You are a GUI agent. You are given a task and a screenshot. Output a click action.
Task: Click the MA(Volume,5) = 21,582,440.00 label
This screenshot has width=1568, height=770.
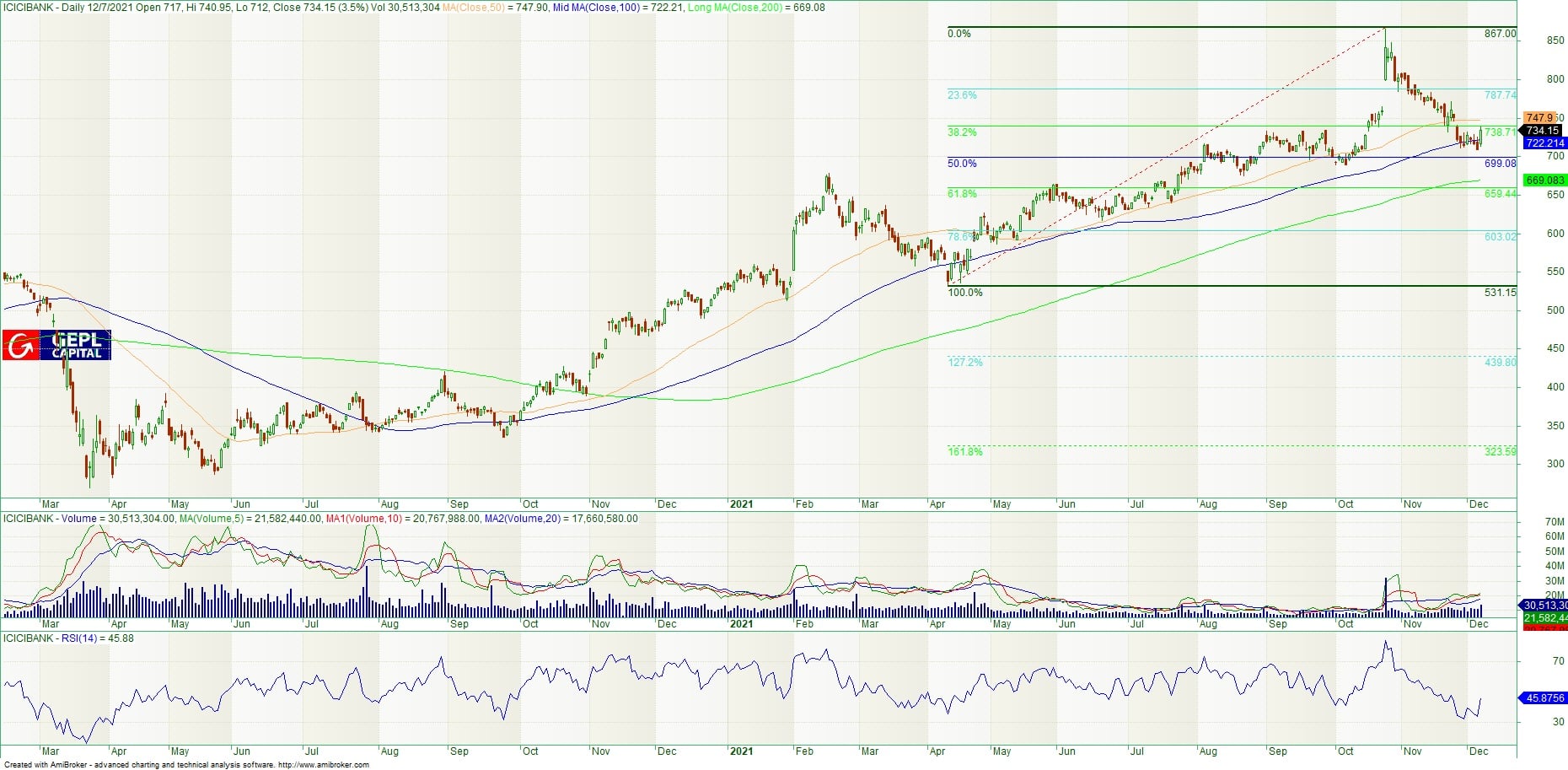click(x=250, y=519)
